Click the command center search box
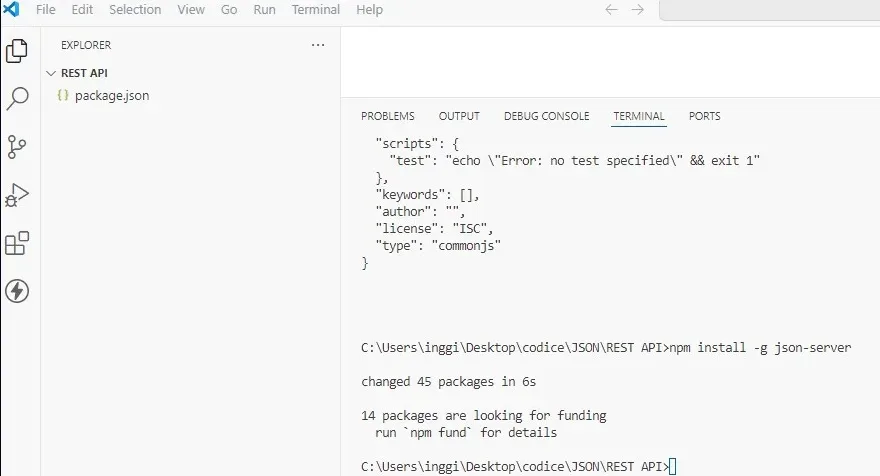 769,10
